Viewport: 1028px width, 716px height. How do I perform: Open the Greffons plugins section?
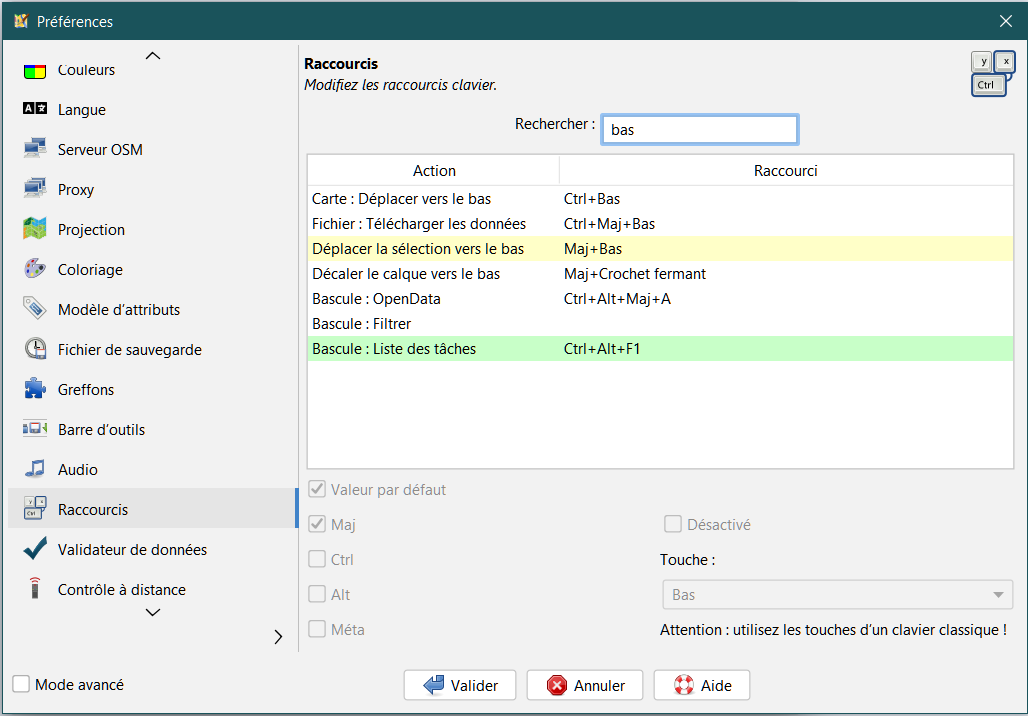pyautogui.click(x=83, y=389)
